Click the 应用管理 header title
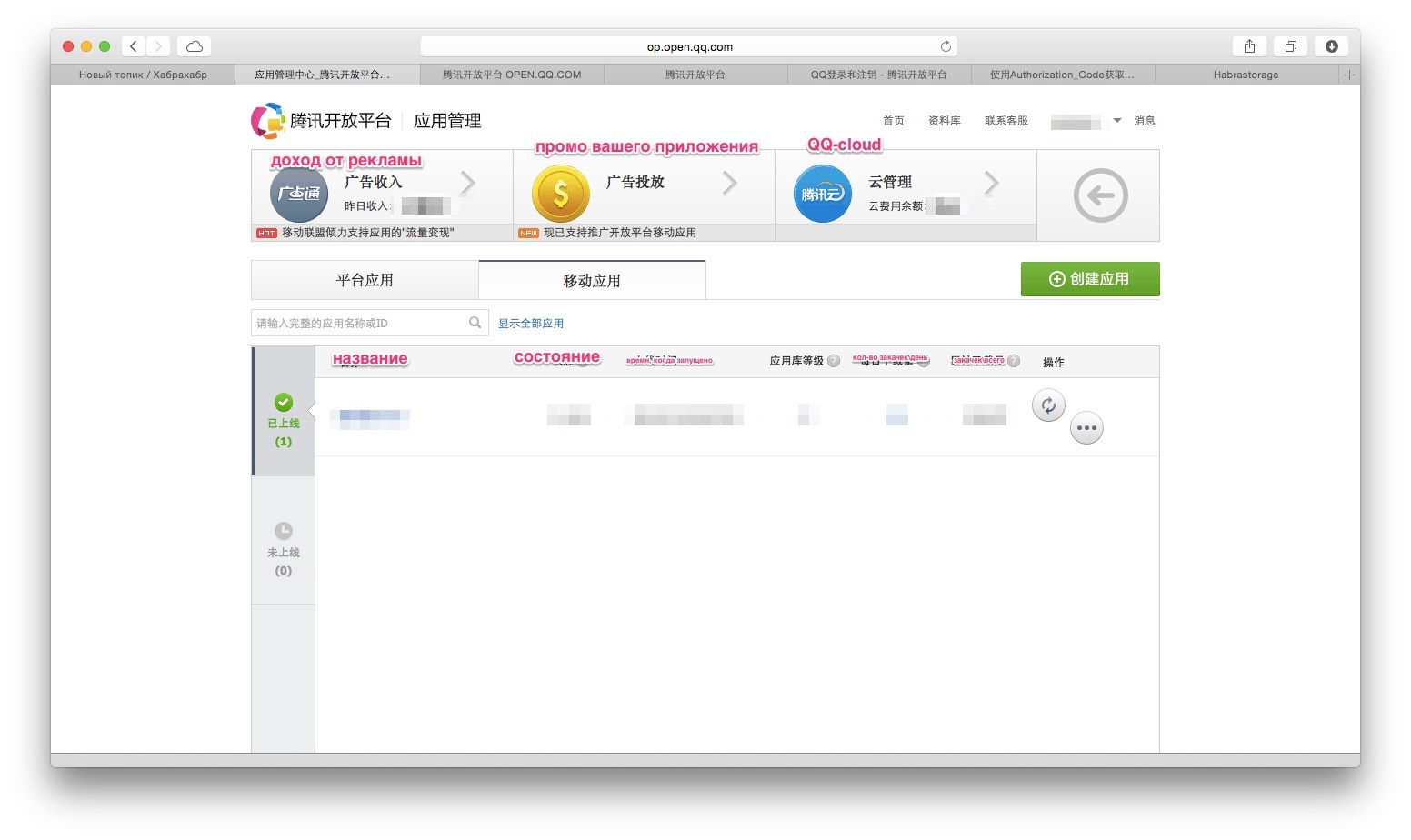 pyautogui.click(x=447, y=121)
